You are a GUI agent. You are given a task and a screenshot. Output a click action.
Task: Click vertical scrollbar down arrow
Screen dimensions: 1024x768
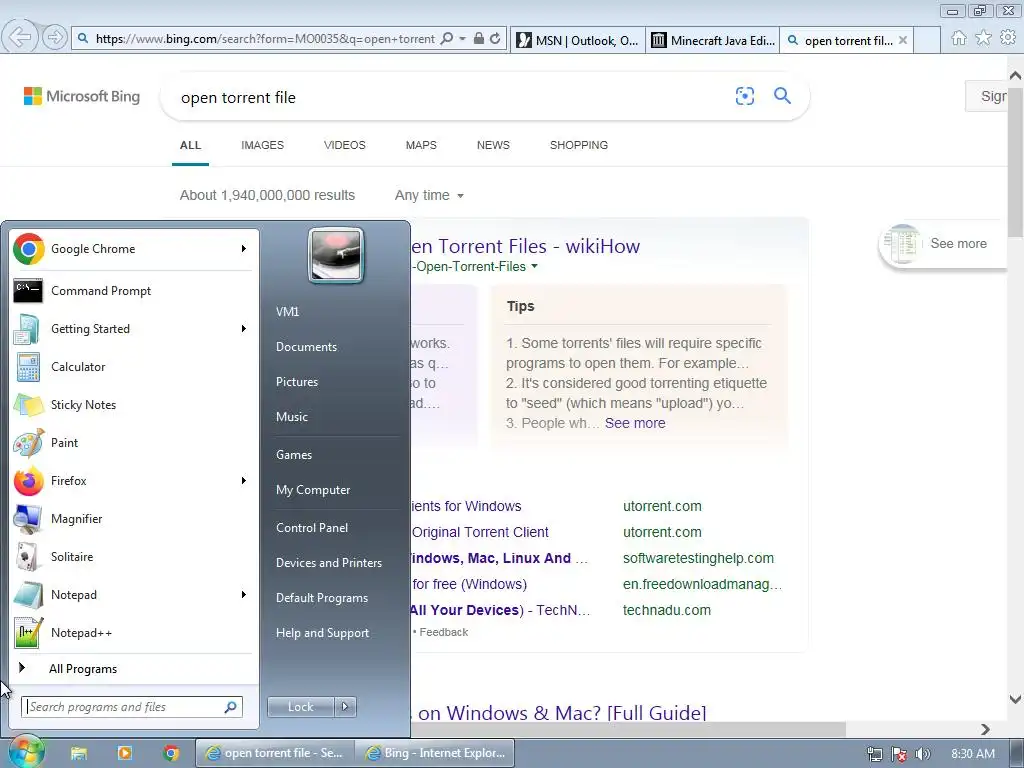point(1016,699)
